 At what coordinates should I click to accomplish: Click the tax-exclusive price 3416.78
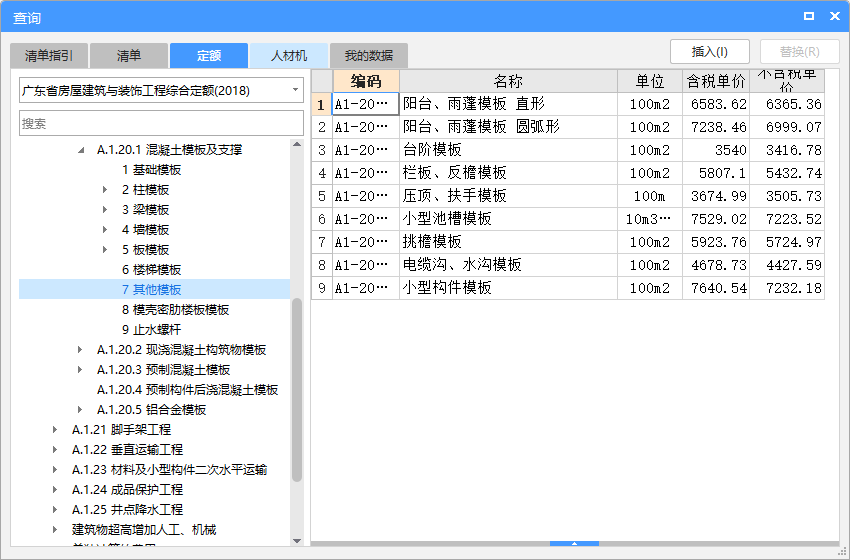click(x=787, y=150)
